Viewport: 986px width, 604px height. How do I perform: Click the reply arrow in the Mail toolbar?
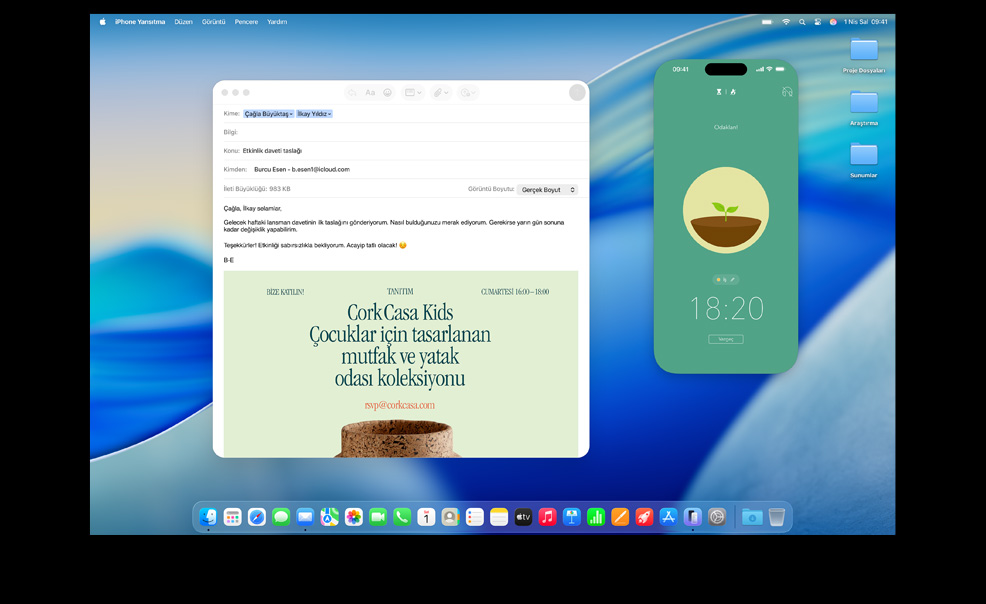pos(352,93)
